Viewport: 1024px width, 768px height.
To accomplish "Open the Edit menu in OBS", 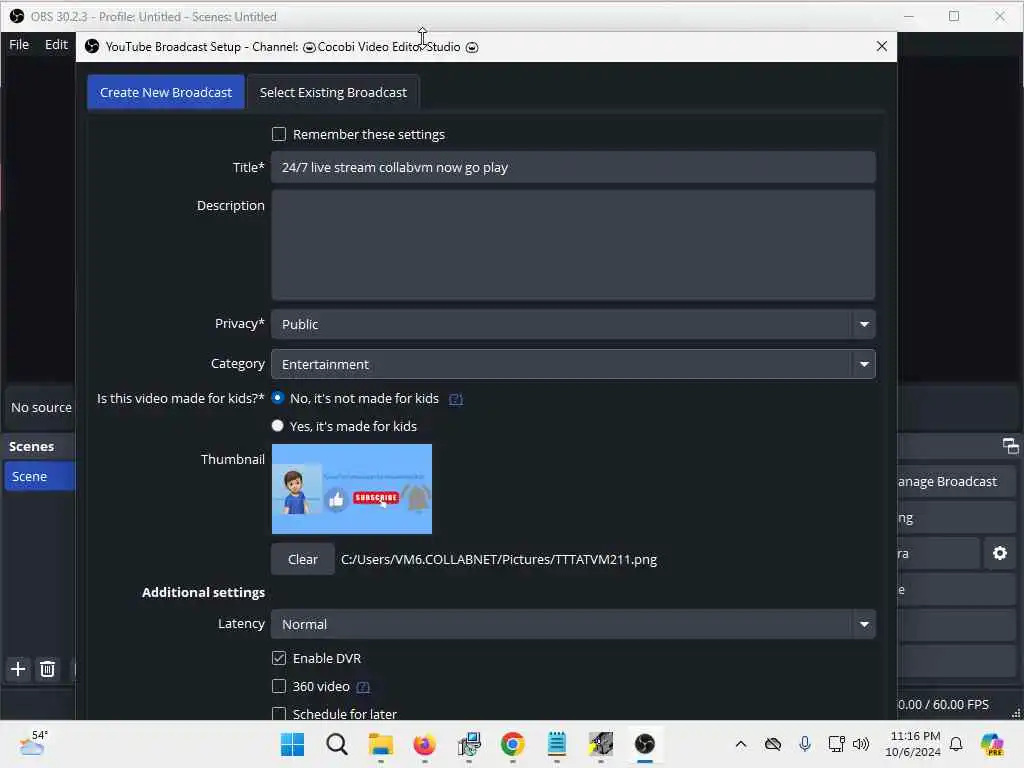I will point(56,44).
